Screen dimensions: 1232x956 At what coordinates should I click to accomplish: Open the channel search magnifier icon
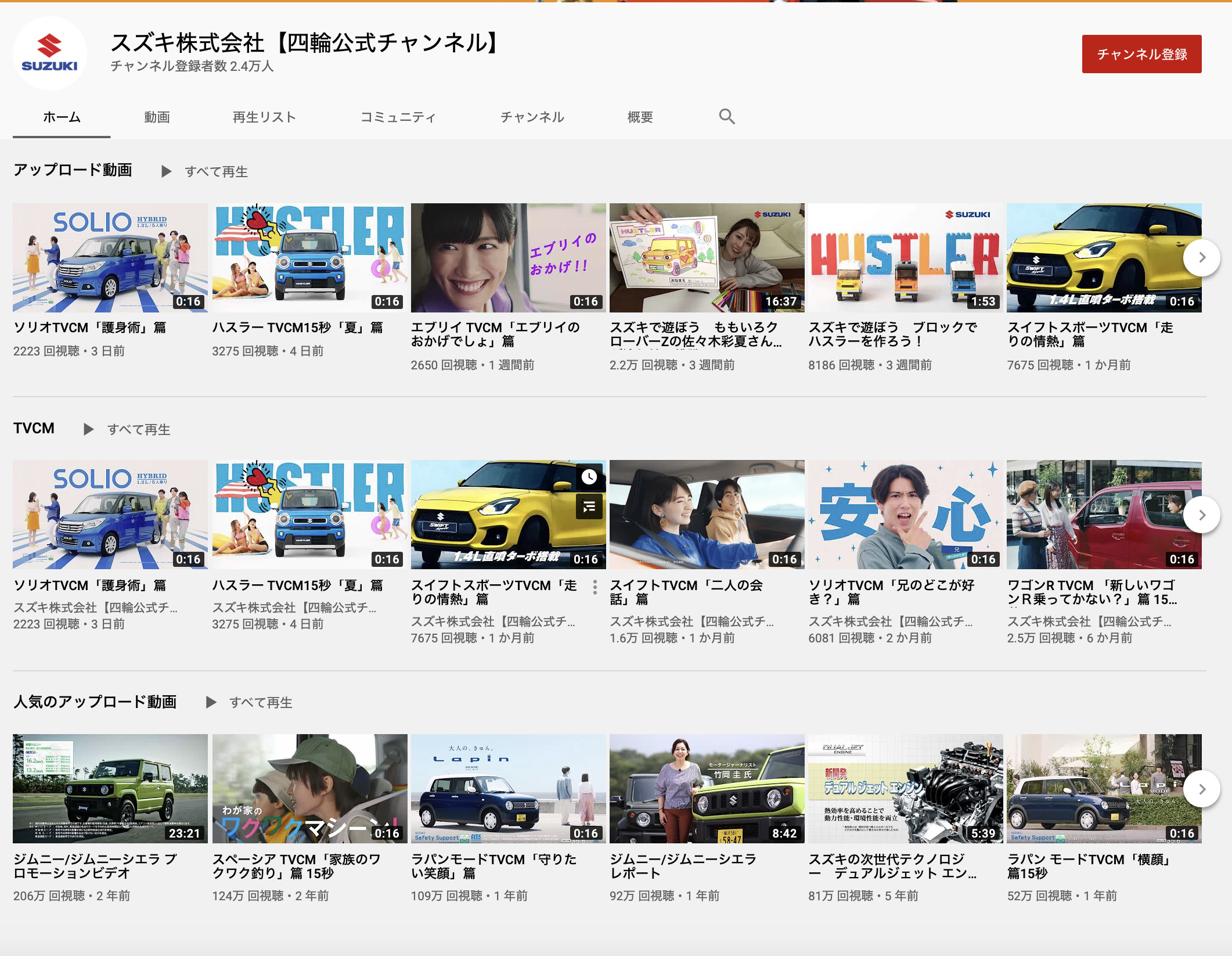[x=727, y=117]
